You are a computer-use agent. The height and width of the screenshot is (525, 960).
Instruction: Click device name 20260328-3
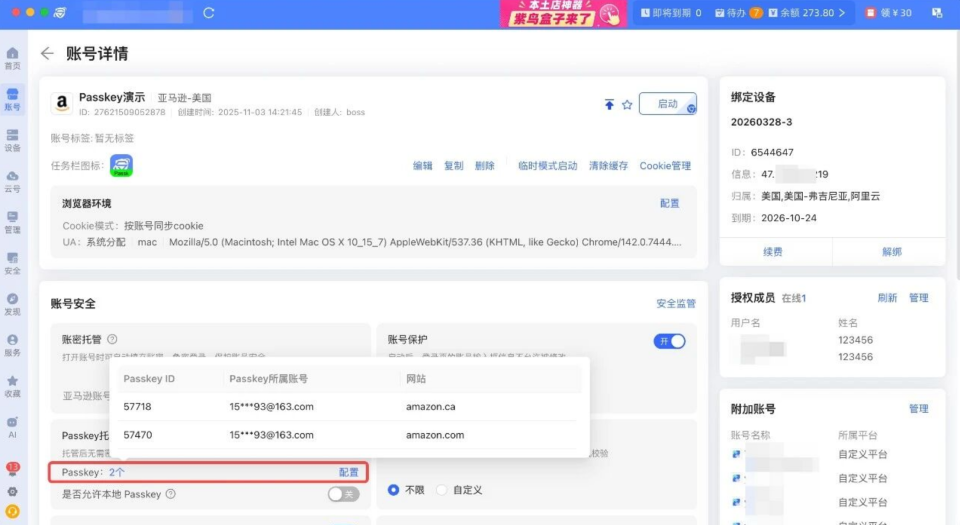[x=761, y=122]
